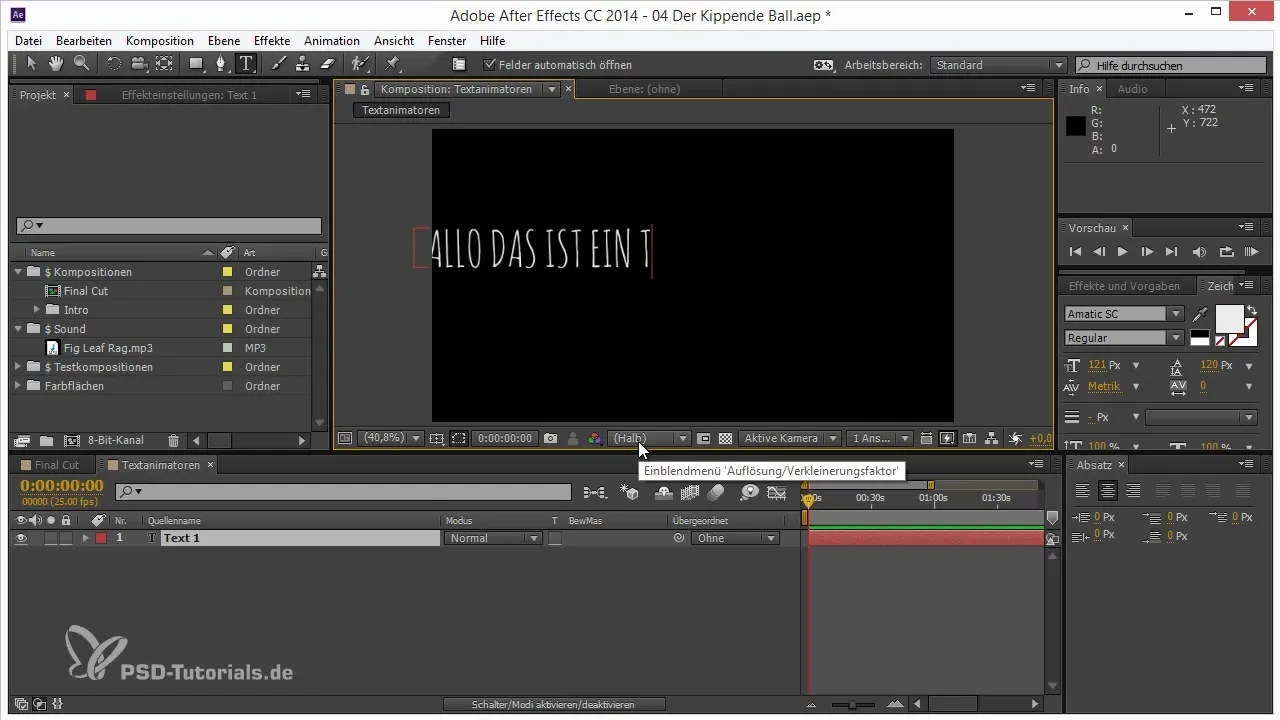Click the Textanimatoren breadcrumb button

point(401,110)
